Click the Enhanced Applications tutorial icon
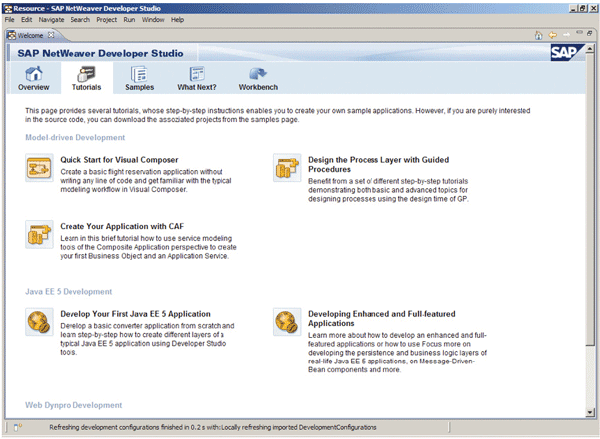The image size is (600, 439). pyautogui.click(x=286, y=321)
